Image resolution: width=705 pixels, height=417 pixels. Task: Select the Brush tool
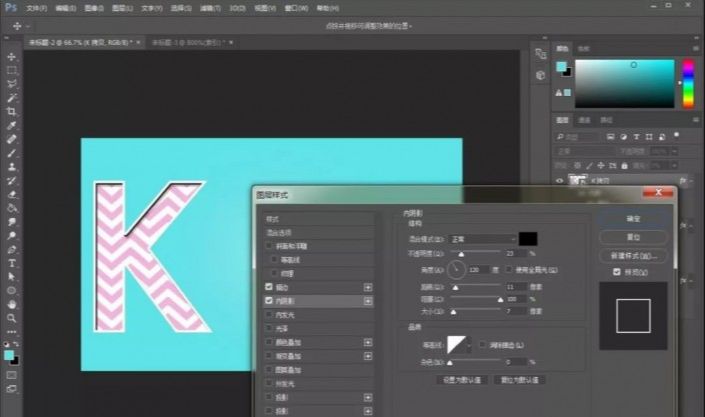point(12,153)
